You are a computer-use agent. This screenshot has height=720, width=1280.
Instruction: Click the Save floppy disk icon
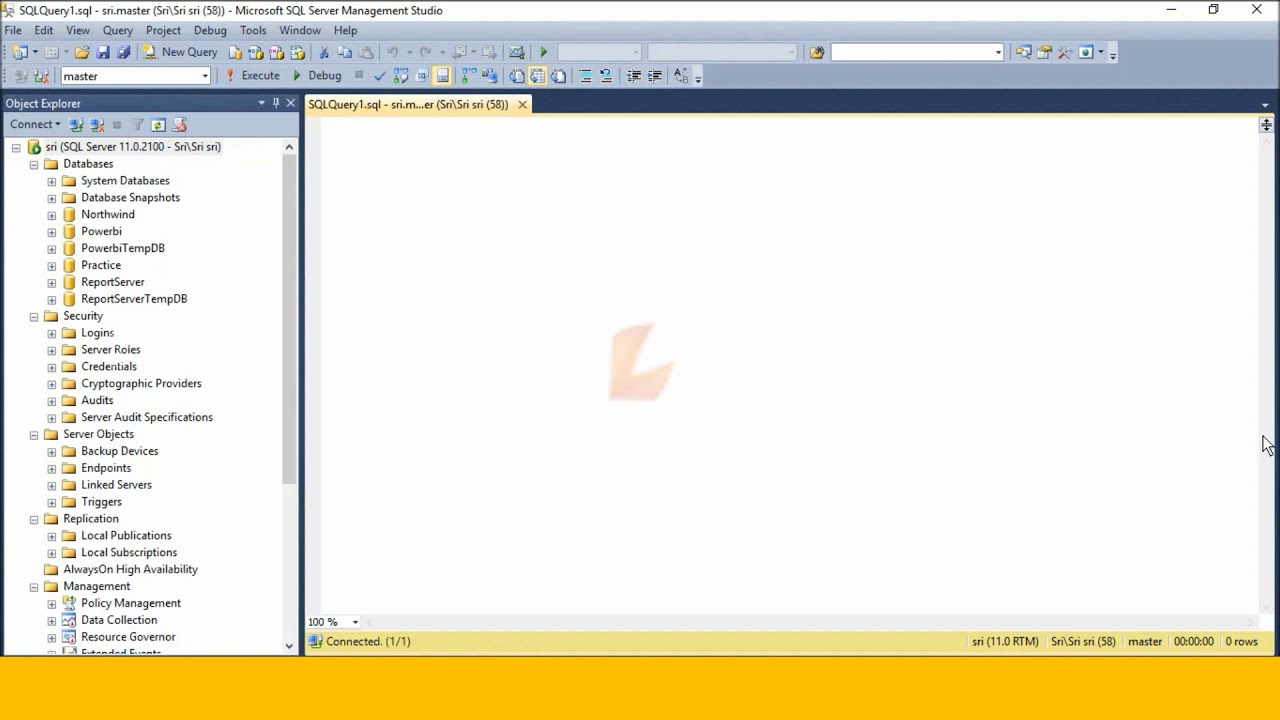(103, 52)
